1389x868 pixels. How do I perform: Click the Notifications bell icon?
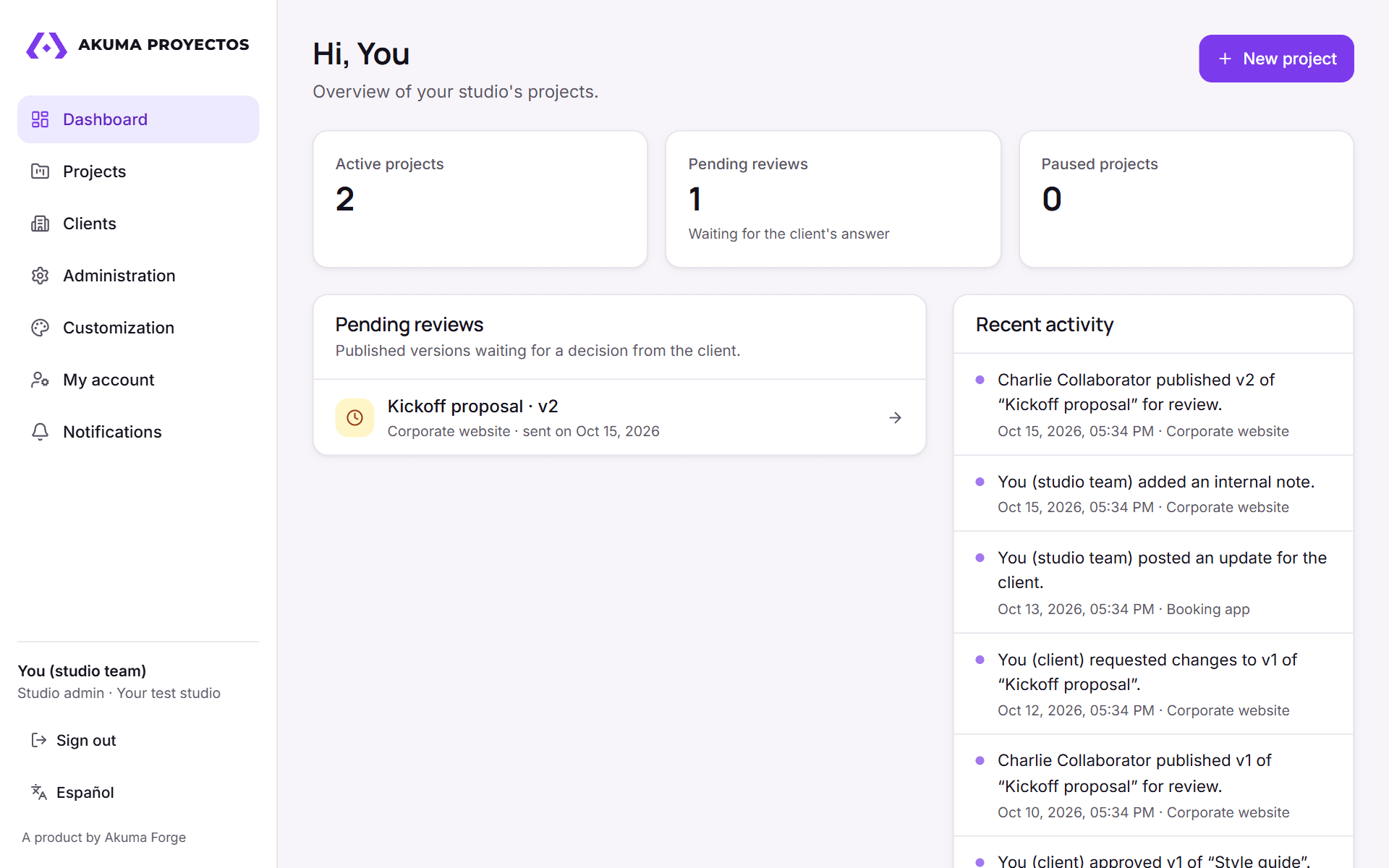coord(40,432)
